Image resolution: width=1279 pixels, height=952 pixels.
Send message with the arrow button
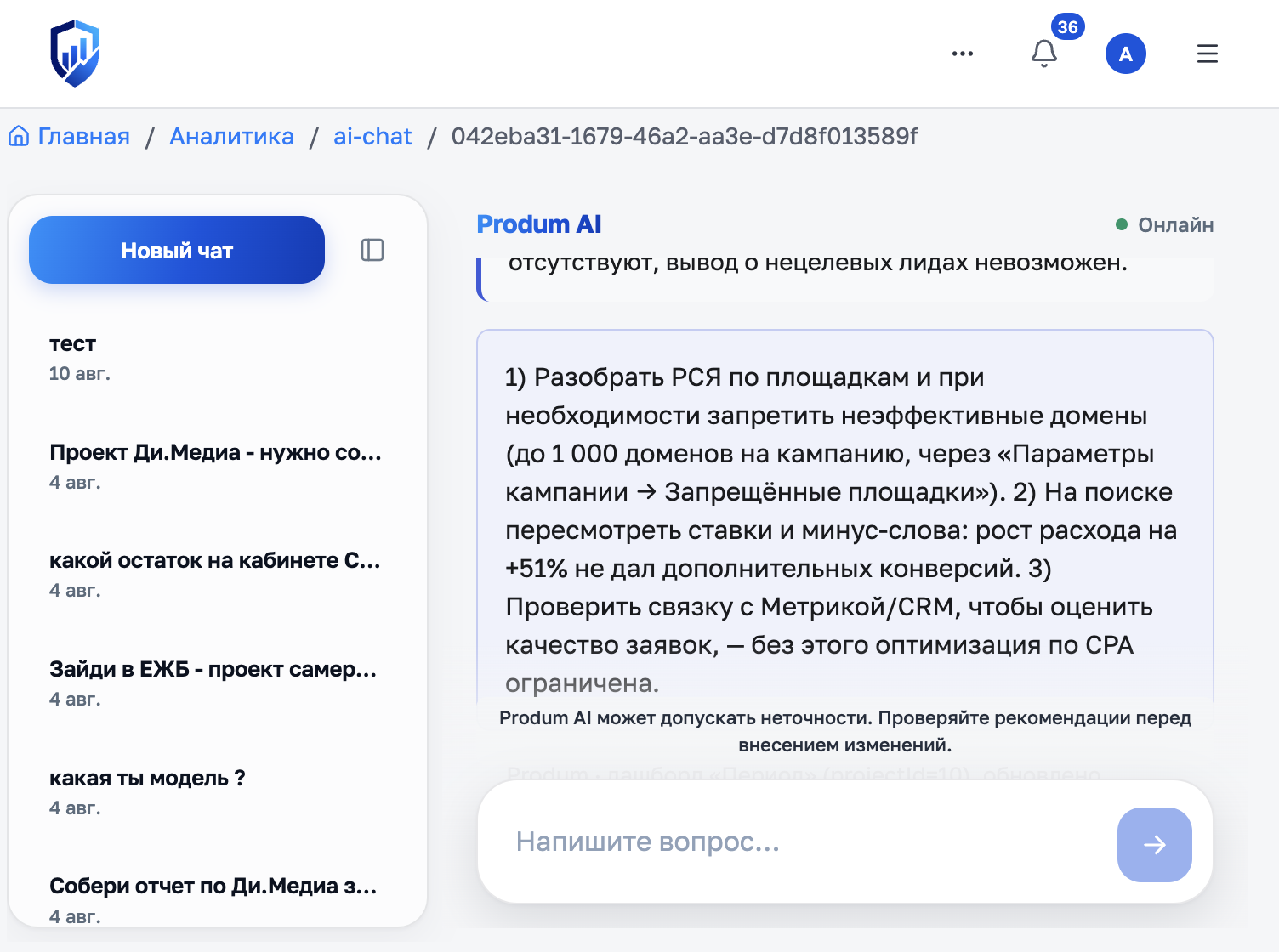(x=1155, y=844)
